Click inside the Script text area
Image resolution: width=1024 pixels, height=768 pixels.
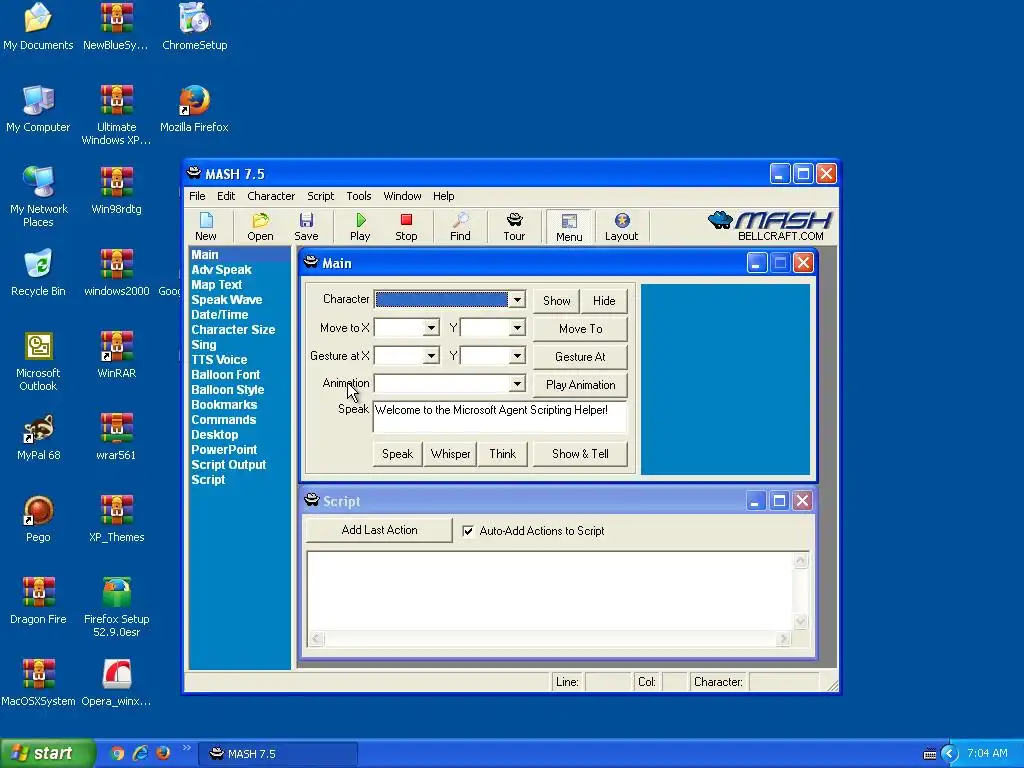click(x=550, y=592)
